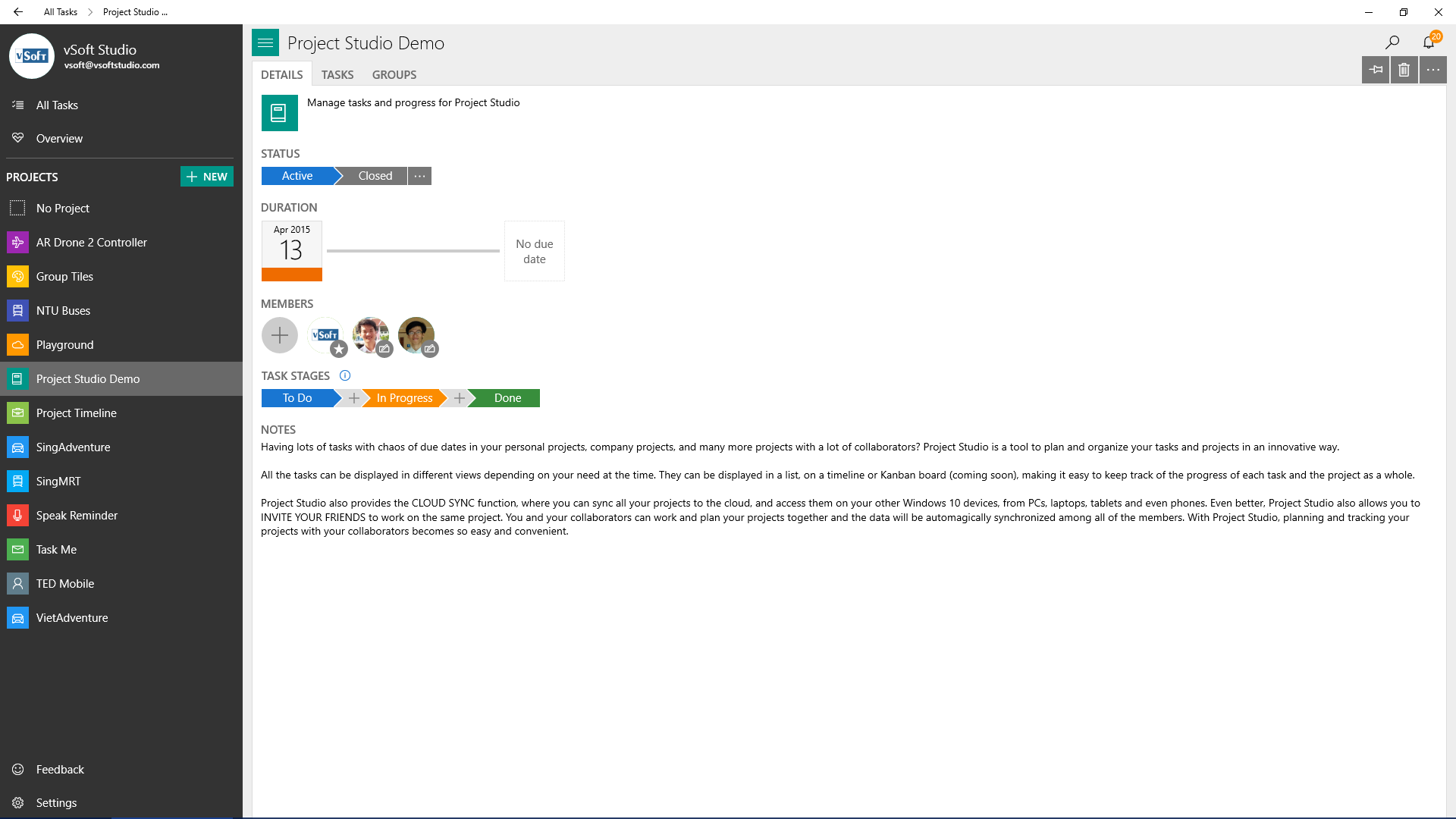Set project status to Closed
The width and height of the screenshot is (1456, 819).
point(375,176)
